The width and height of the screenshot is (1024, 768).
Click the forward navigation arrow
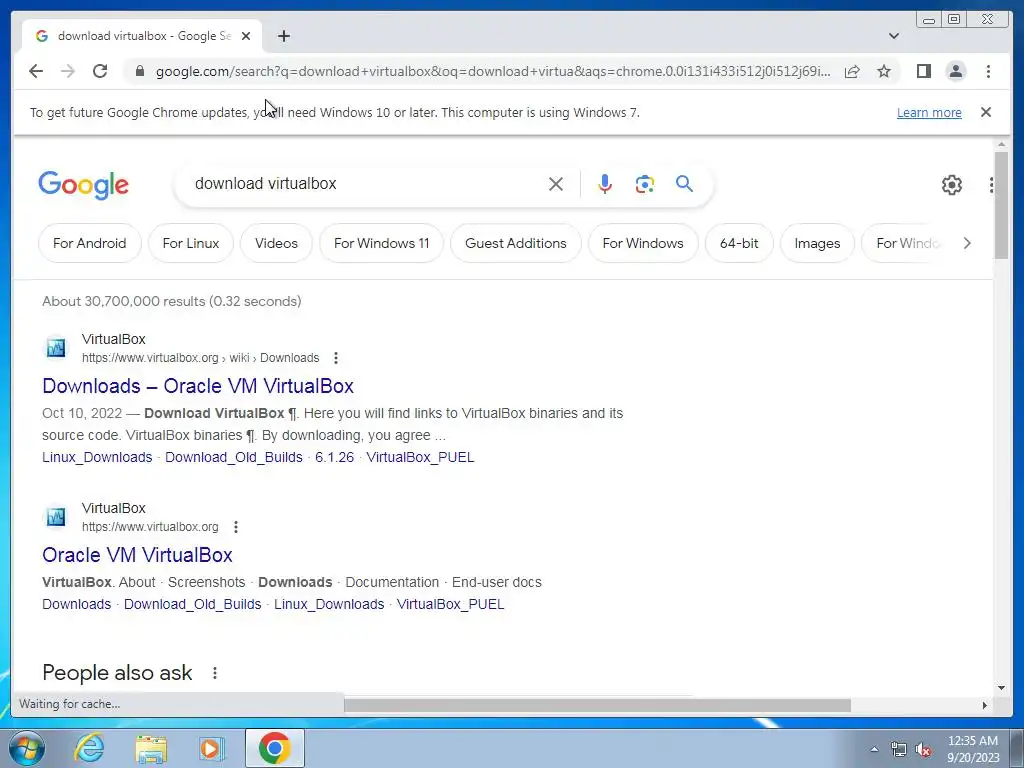68,71
